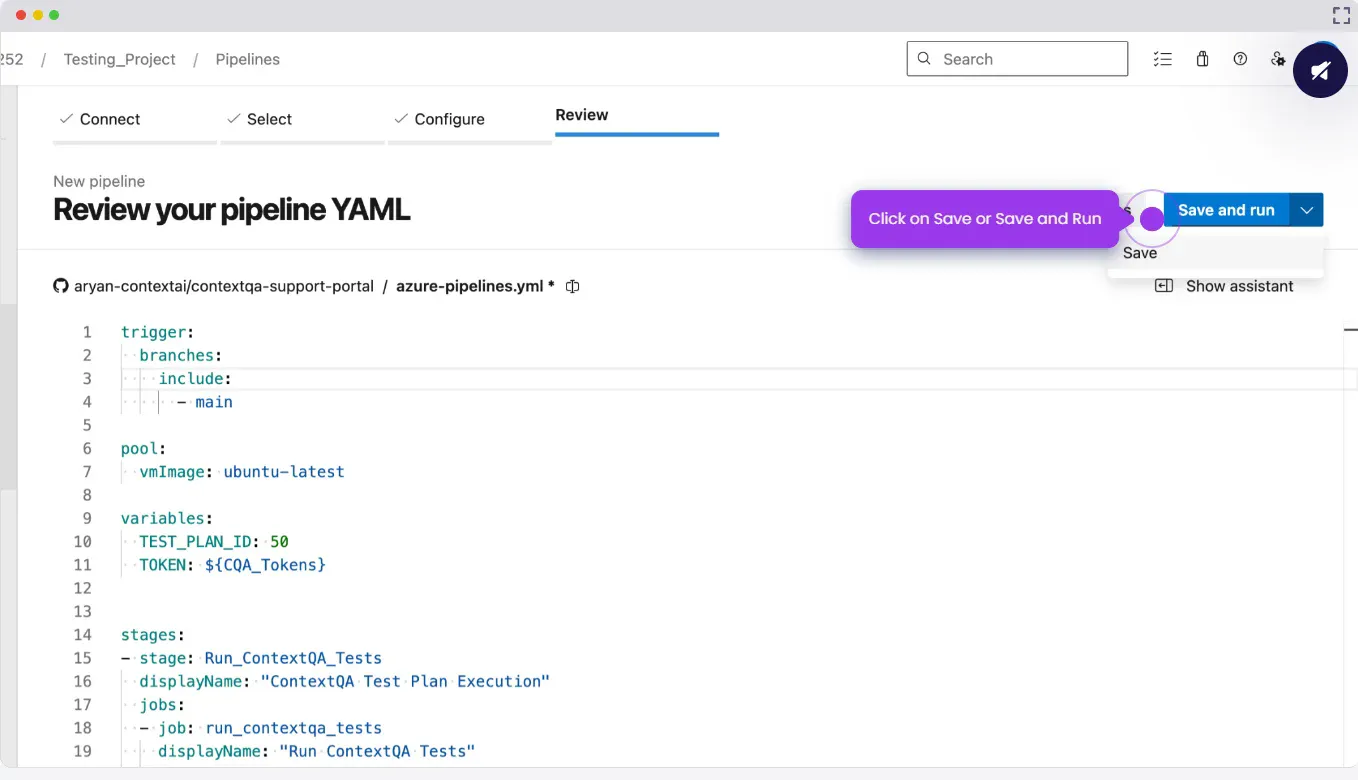Return to the Configure step tab
This screenshot has width=1358, height=780.
click(449, 119)
